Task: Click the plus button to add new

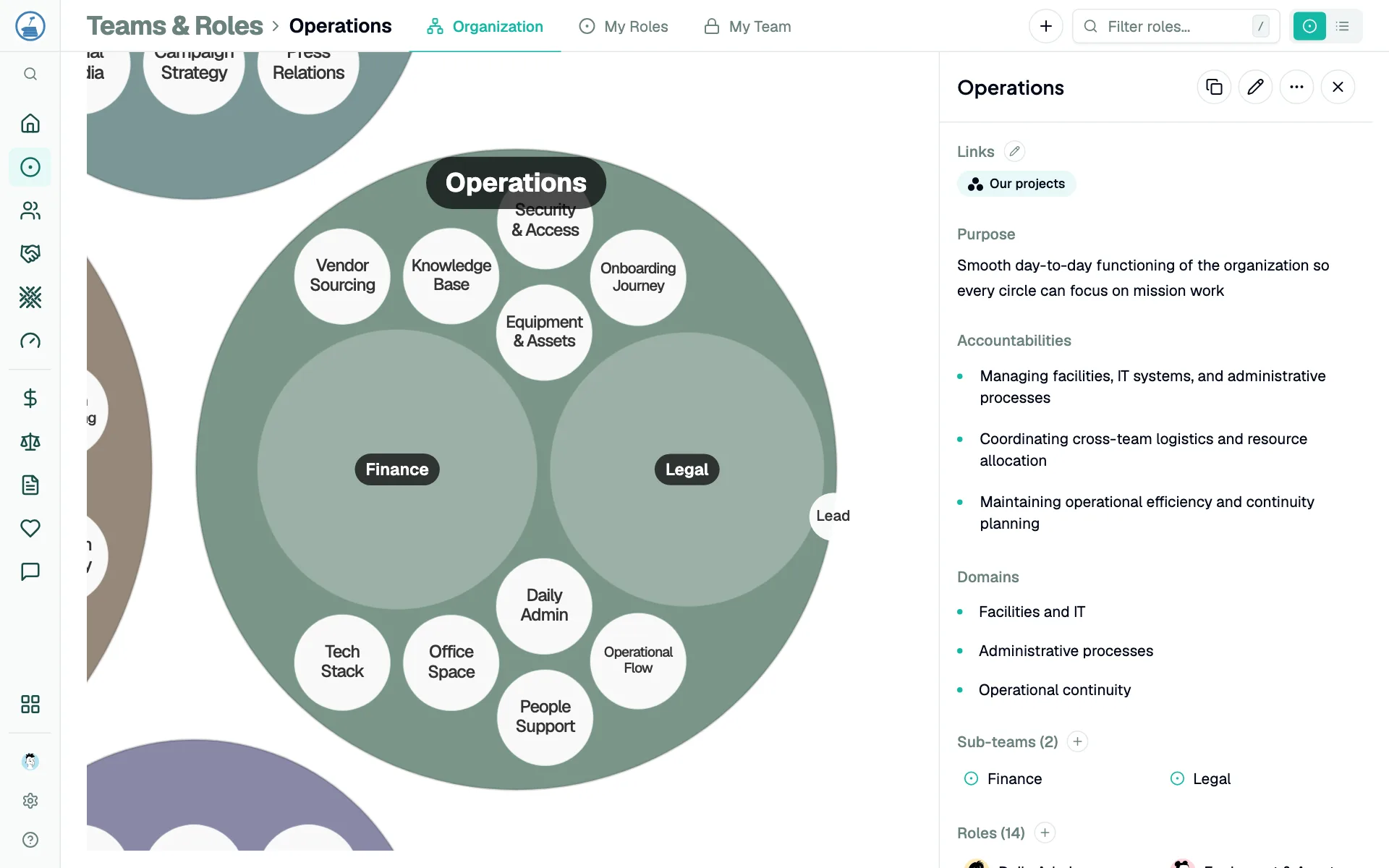Action: pyautogui.click(x=1046, y=27)
